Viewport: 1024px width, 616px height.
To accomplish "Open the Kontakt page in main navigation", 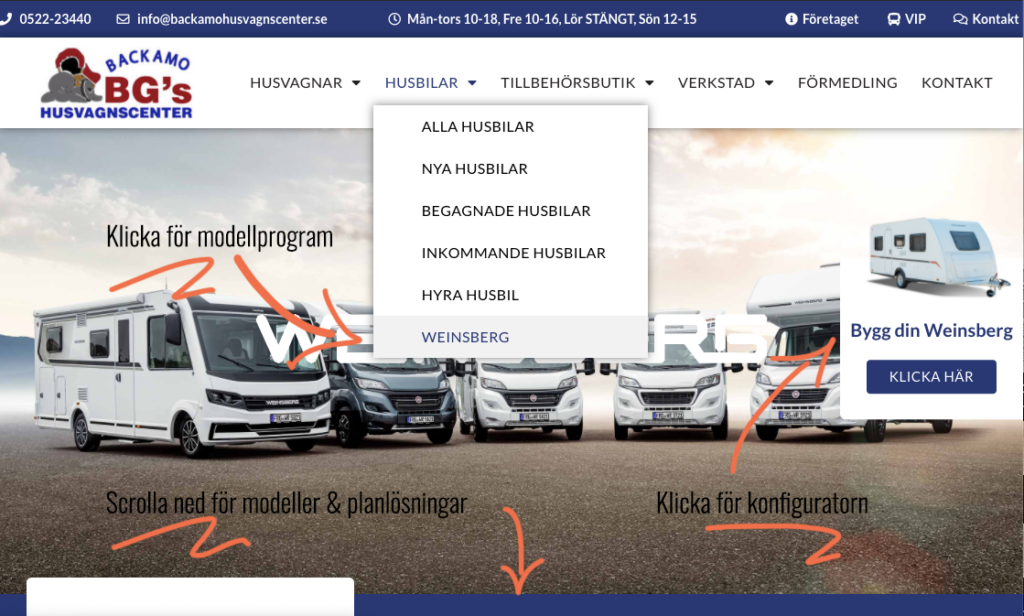I will (x=957, y=83).
